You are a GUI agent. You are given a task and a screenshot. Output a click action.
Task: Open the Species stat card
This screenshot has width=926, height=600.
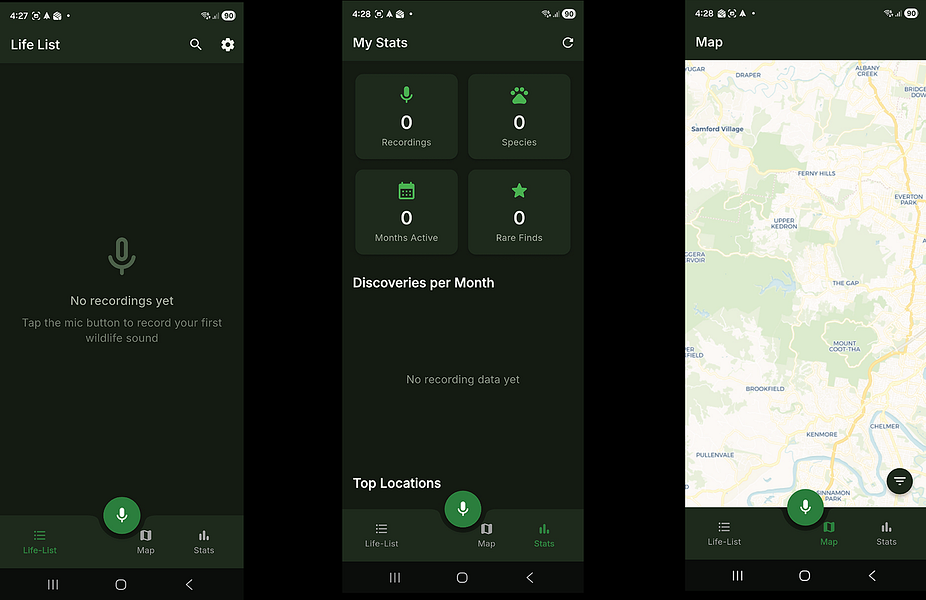(x=519, y=116)
